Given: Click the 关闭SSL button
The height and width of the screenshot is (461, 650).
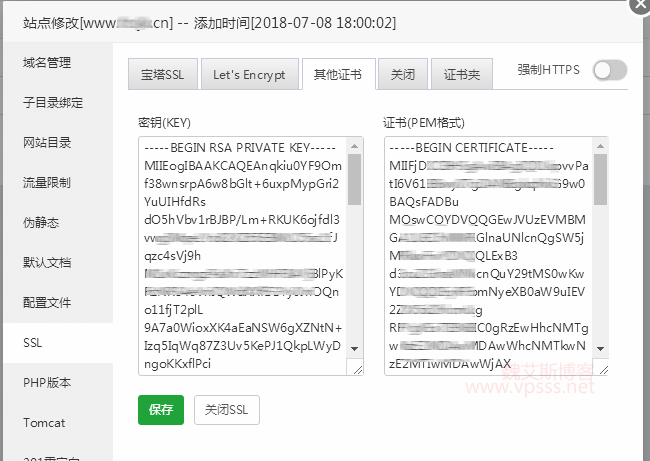Looking at the screenshot, I should point(227,410).
